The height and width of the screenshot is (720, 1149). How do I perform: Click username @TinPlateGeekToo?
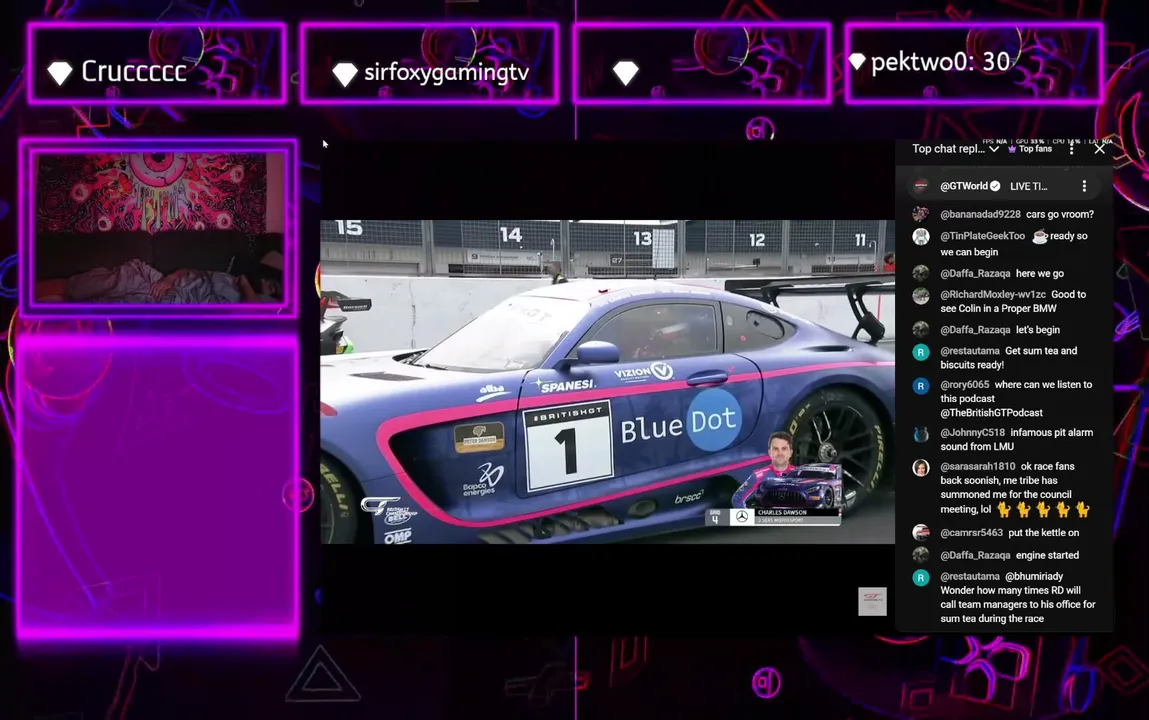tap(983, 236)
